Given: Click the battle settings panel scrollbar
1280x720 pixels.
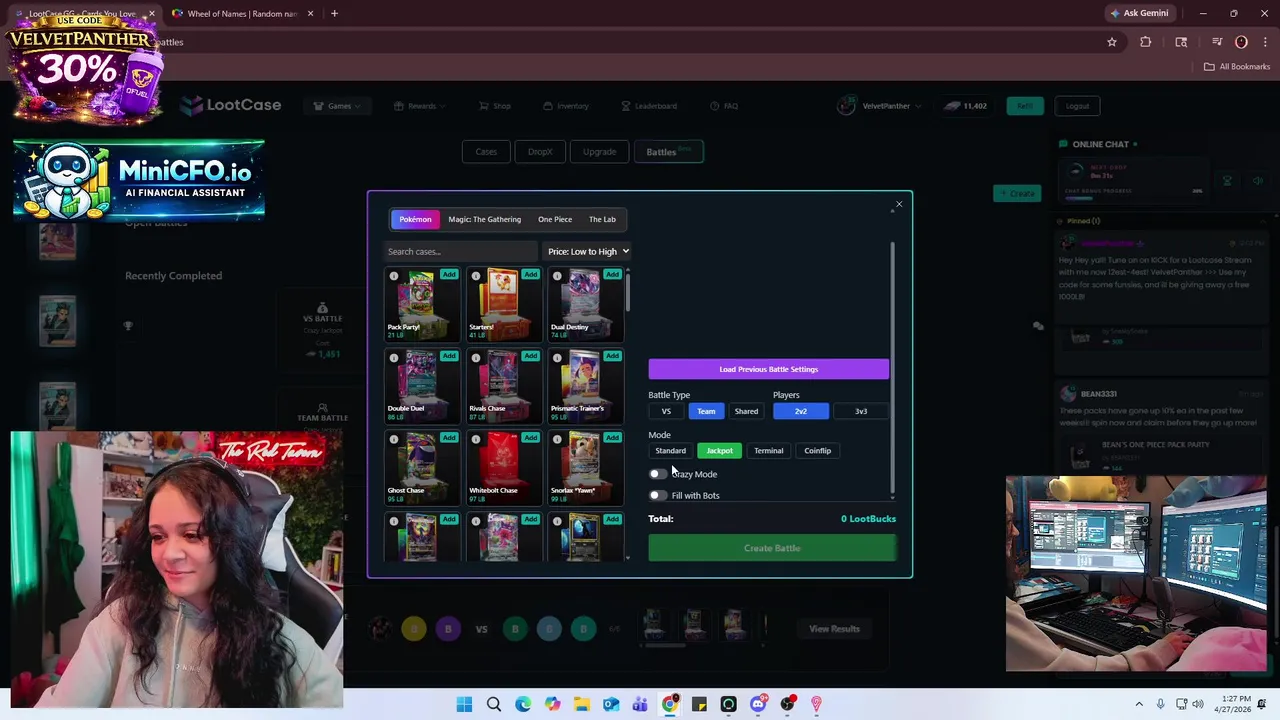Looking at the screenshot, I should (x=891, y=369).
